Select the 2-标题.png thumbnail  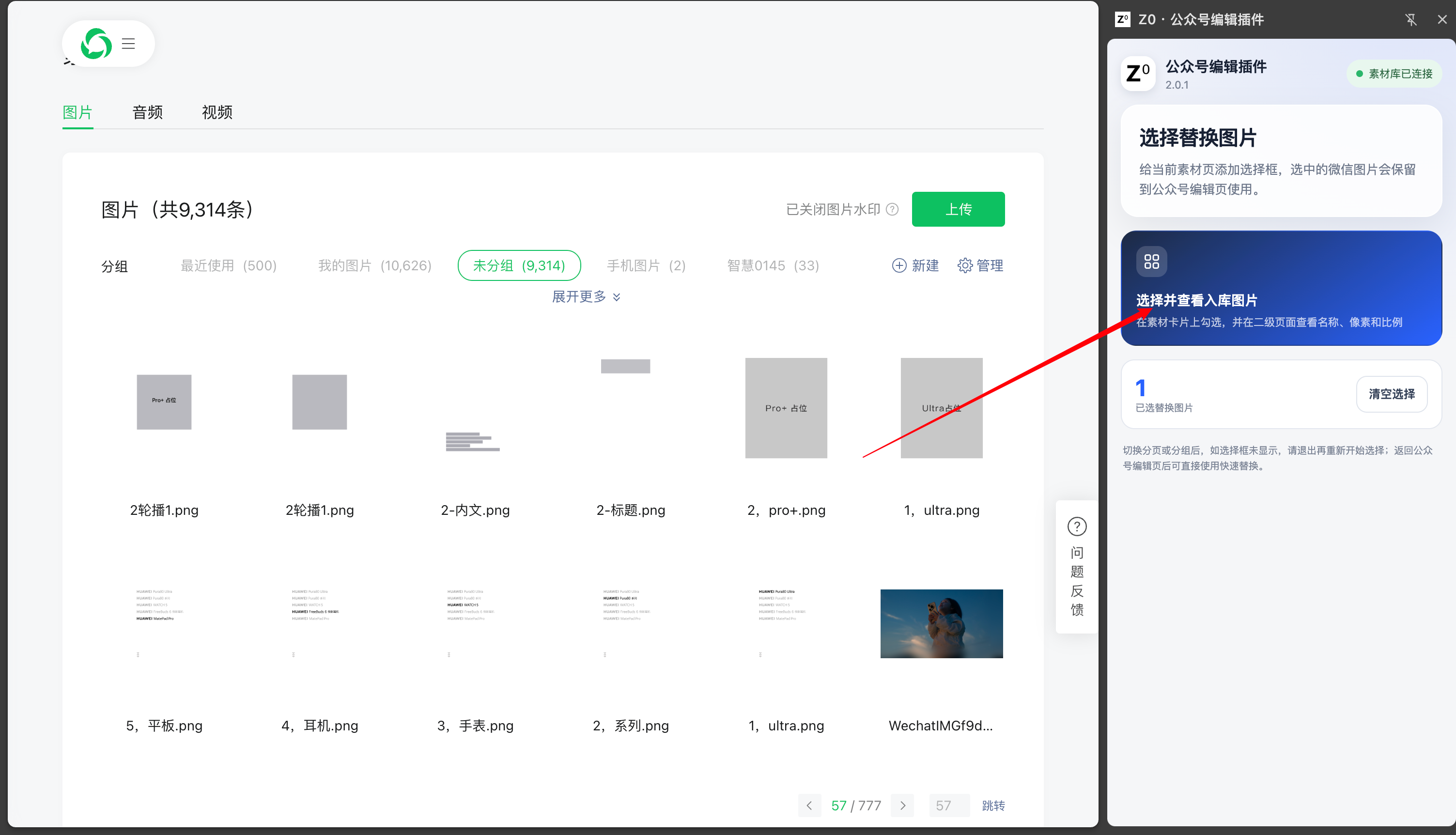(625, 366)
